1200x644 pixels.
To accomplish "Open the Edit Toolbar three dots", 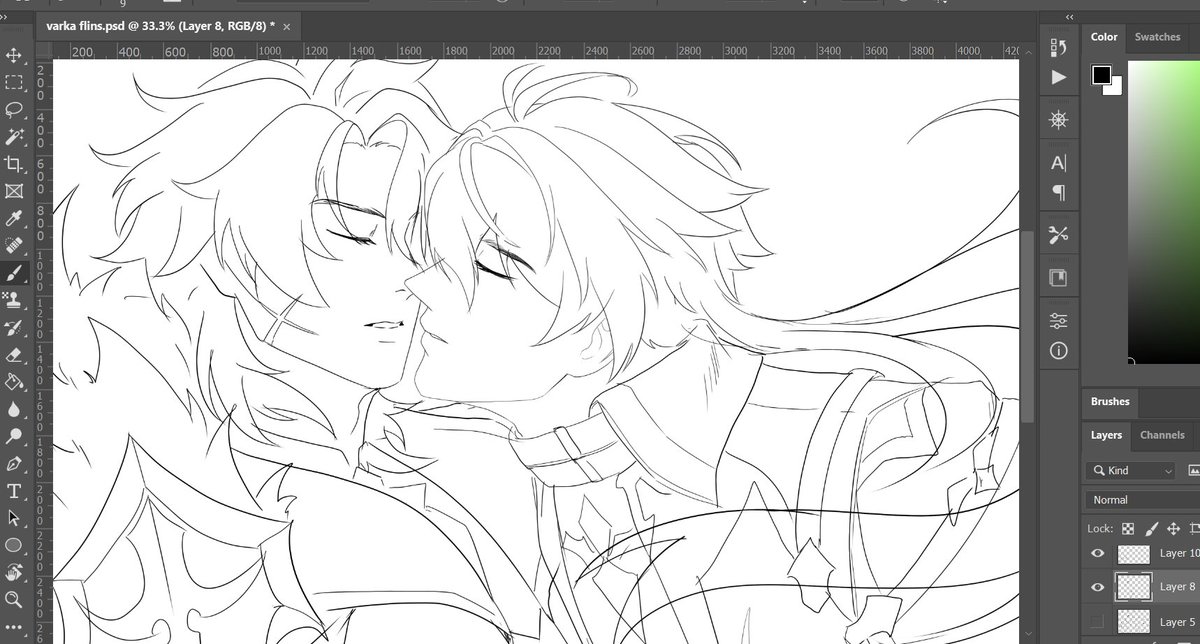I will 14,627.
